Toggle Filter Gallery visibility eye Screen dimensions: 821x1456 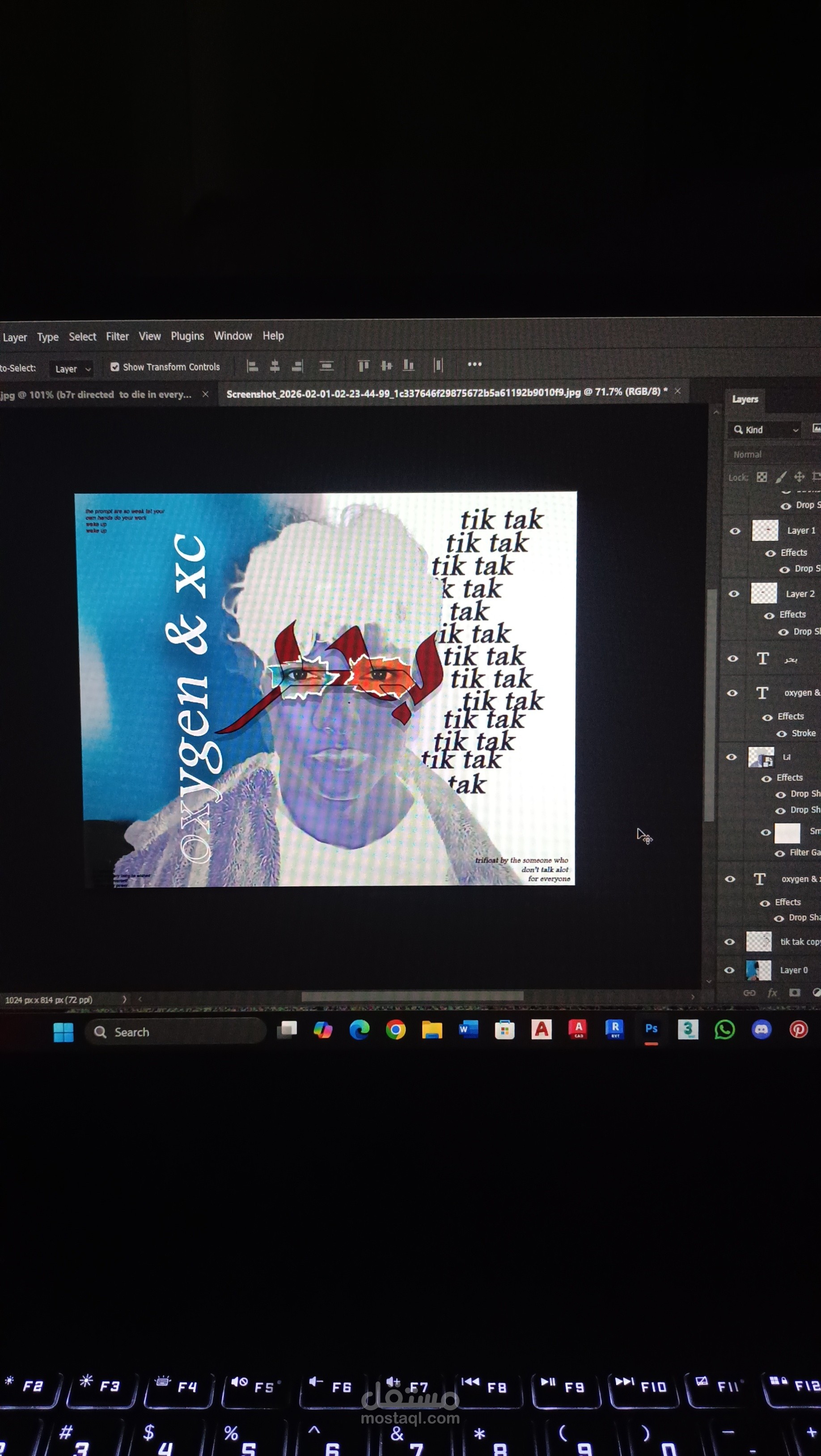point(780,854)
